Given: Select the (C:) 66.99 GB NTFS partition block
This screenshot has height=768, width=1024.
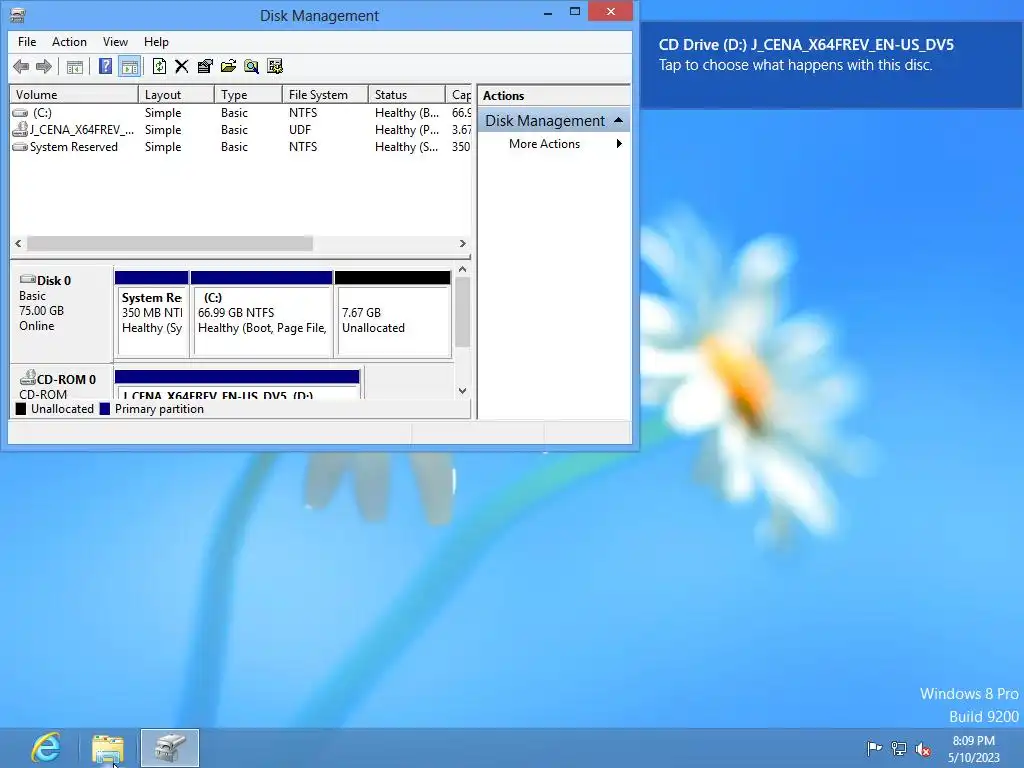Looking at the screenshot, I should coord(261,313).
